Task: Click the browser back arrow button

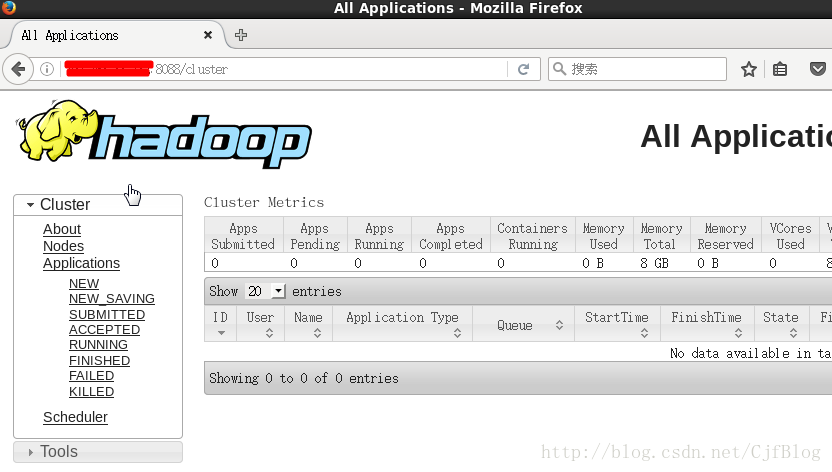Action: click(x=18, y=69)
